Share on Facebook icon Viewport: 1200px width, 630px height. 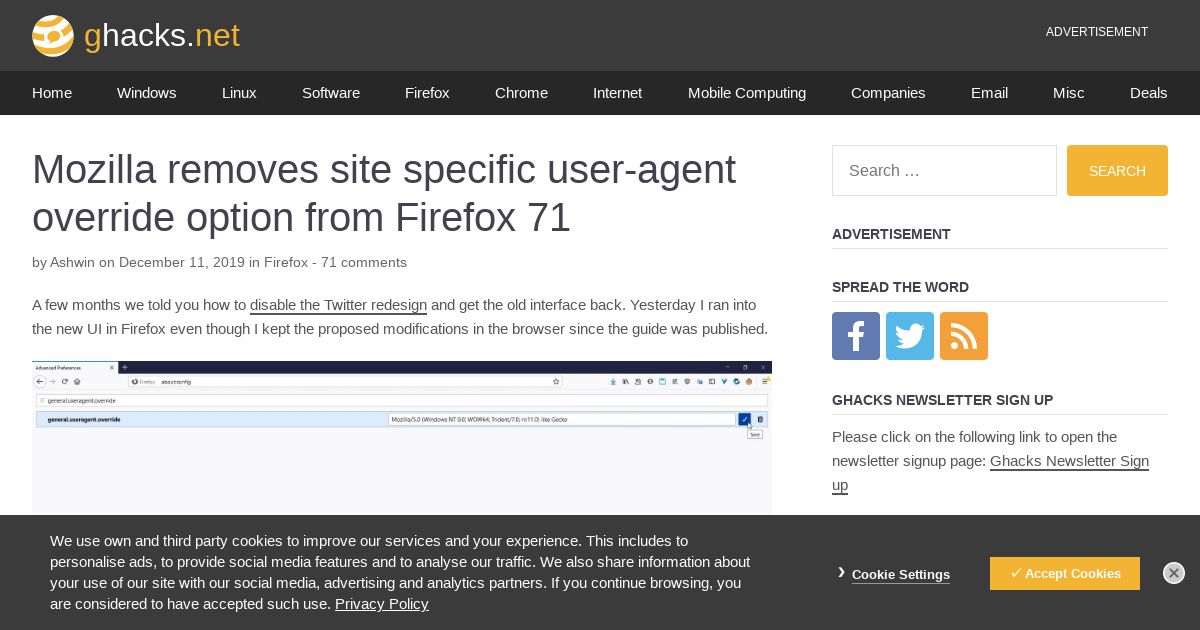click(856, 336)
